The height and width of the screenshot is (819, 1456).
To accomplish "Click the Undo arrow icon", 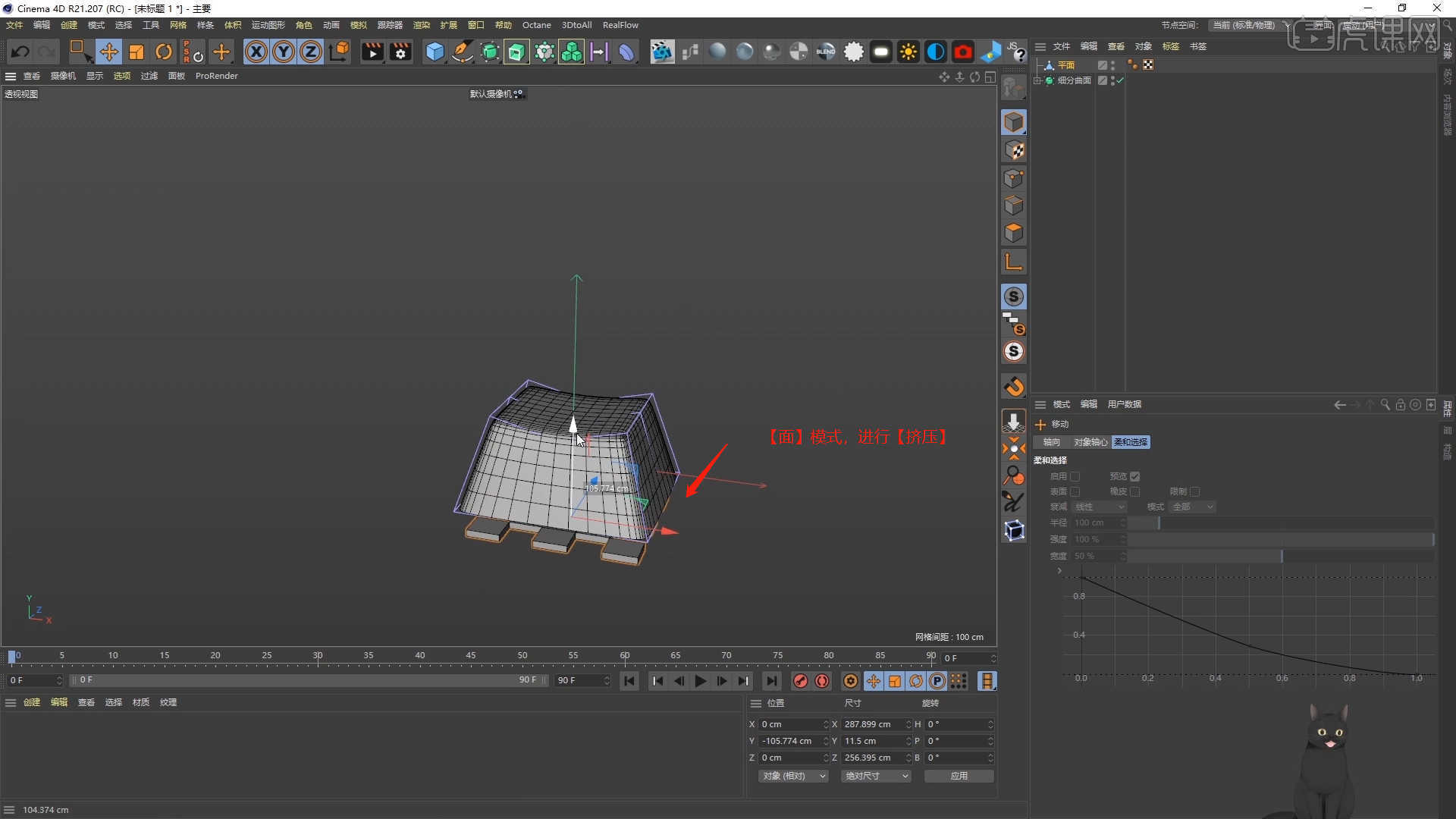I will click(20, 52).
